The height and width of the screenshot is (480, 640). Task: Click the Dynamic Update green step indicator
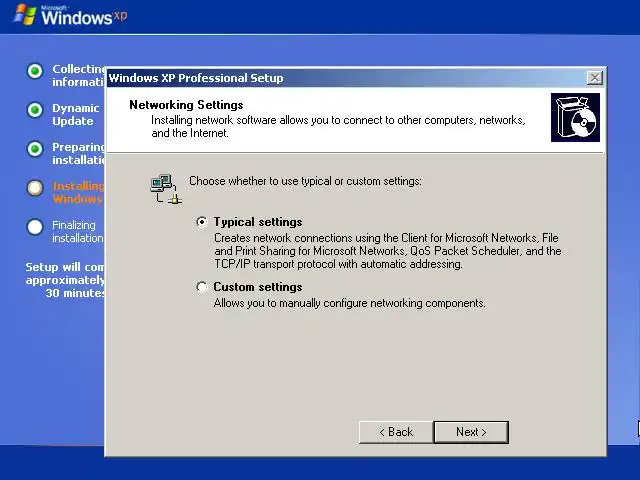(35, 110)
